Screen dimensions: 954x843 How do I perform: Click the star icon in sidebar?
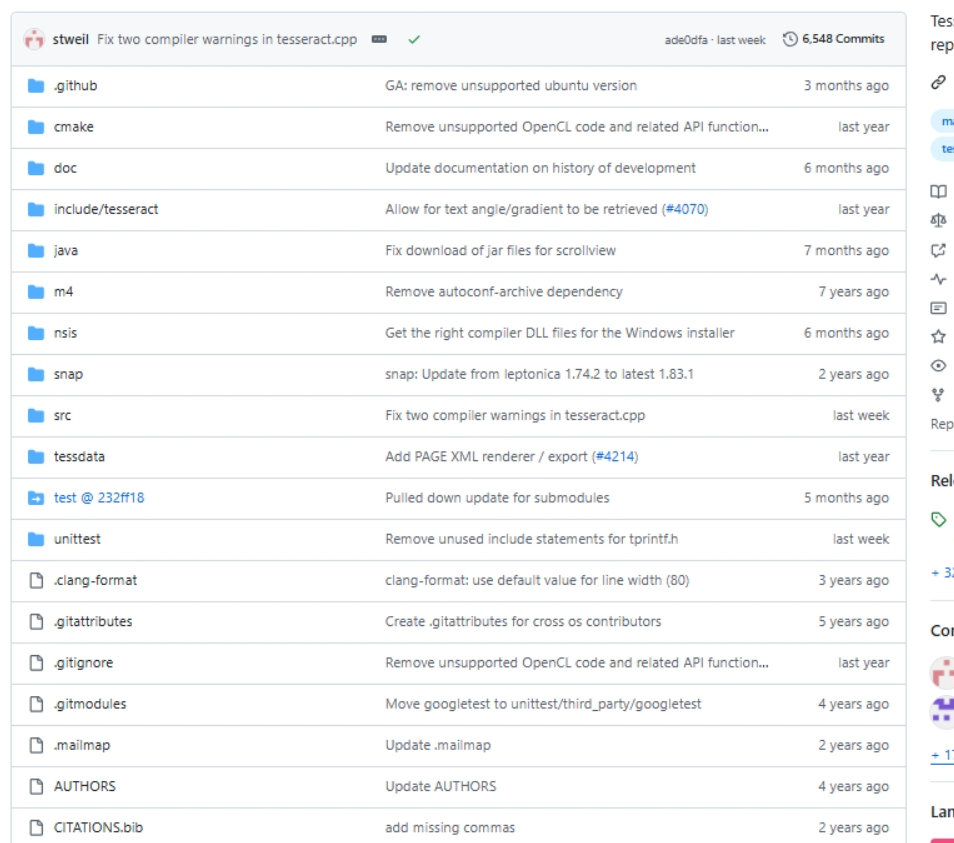click(938, 337)
